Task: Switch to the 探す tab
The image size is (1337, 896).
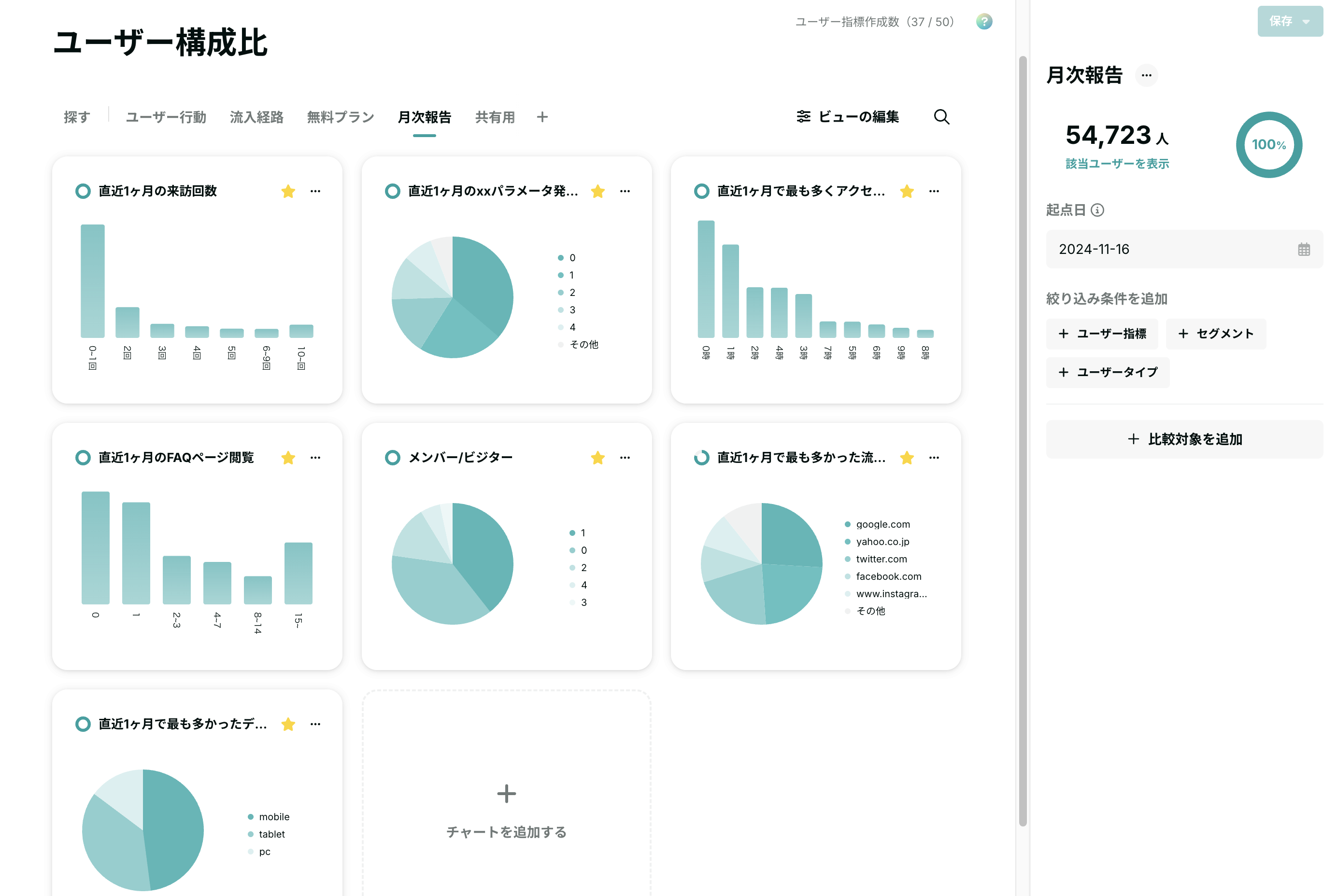Action: click(x=77, y=116)
